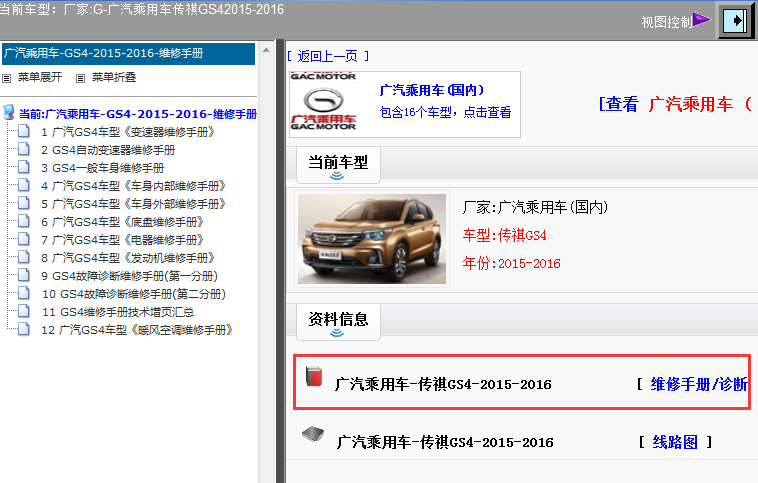The image size is (758, 483).
Task: Click the red book icon for repair manual
Action: pos(314,376)
